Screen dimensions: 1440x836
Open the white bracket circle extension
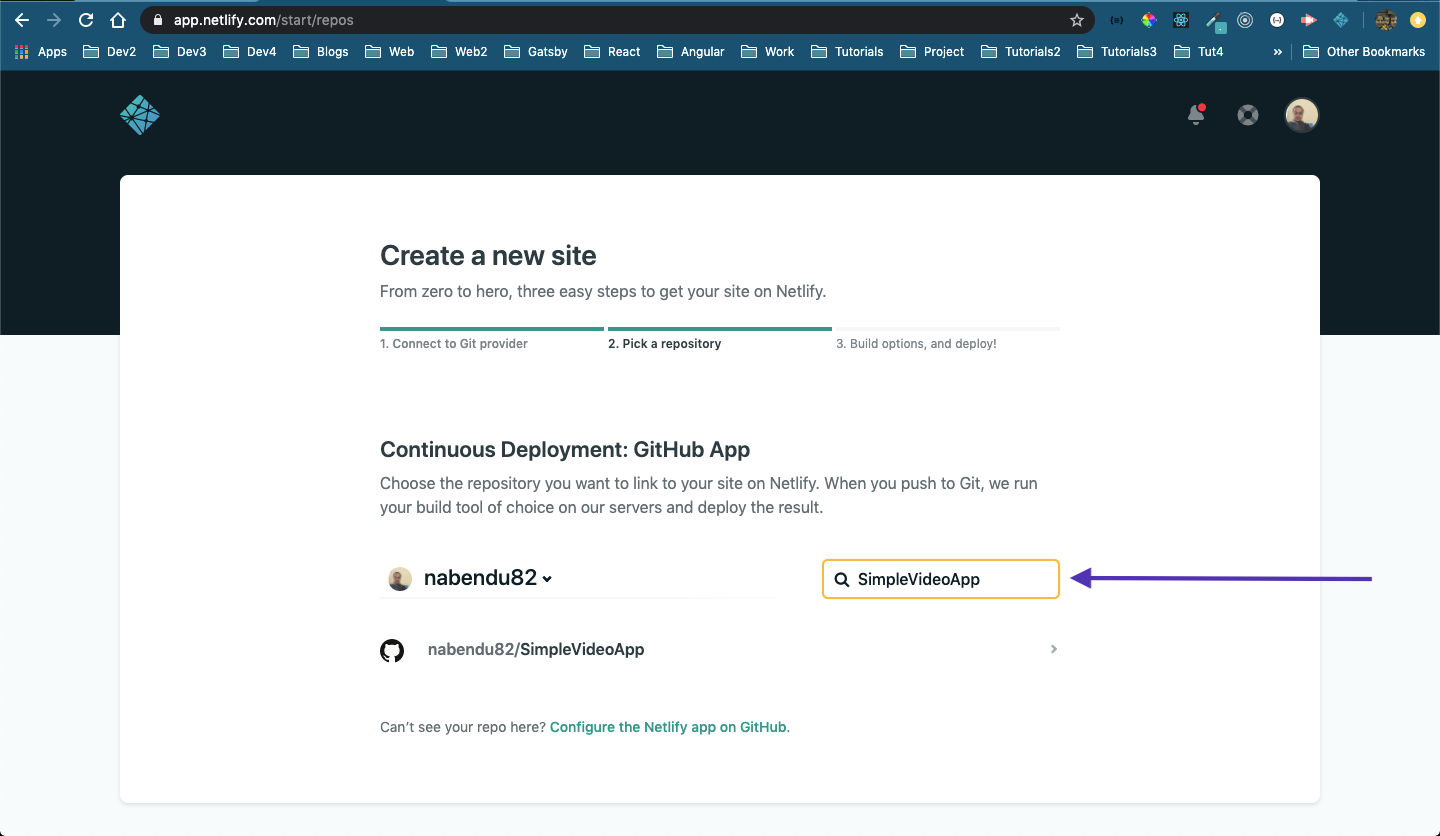click(1277, 20)
